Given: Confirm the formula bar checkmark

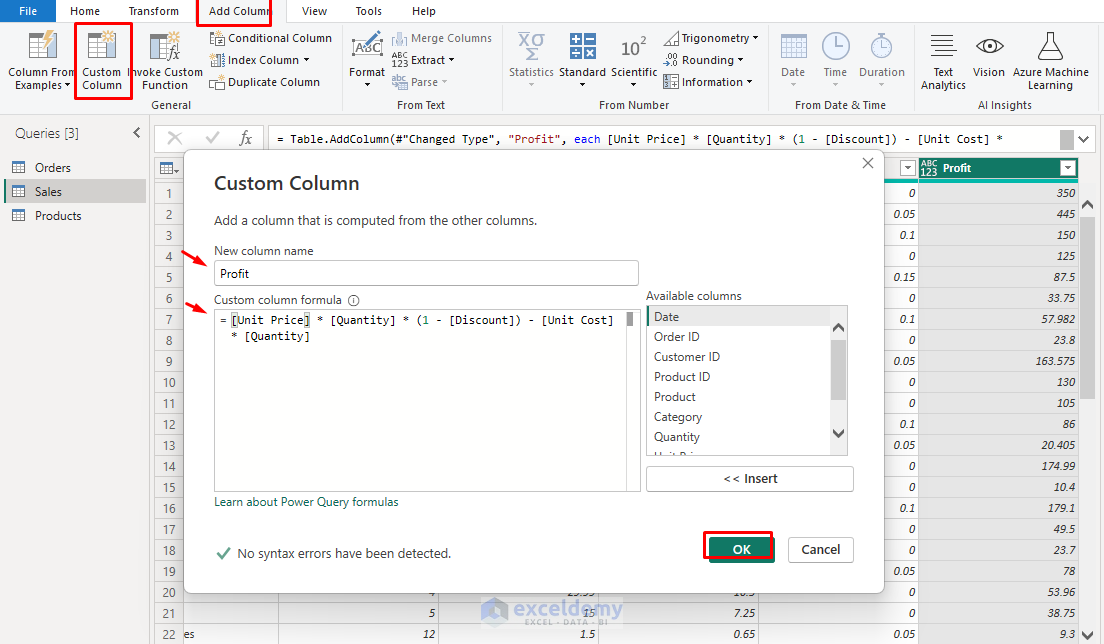Looking at the screenshot, I should [212, 138].
